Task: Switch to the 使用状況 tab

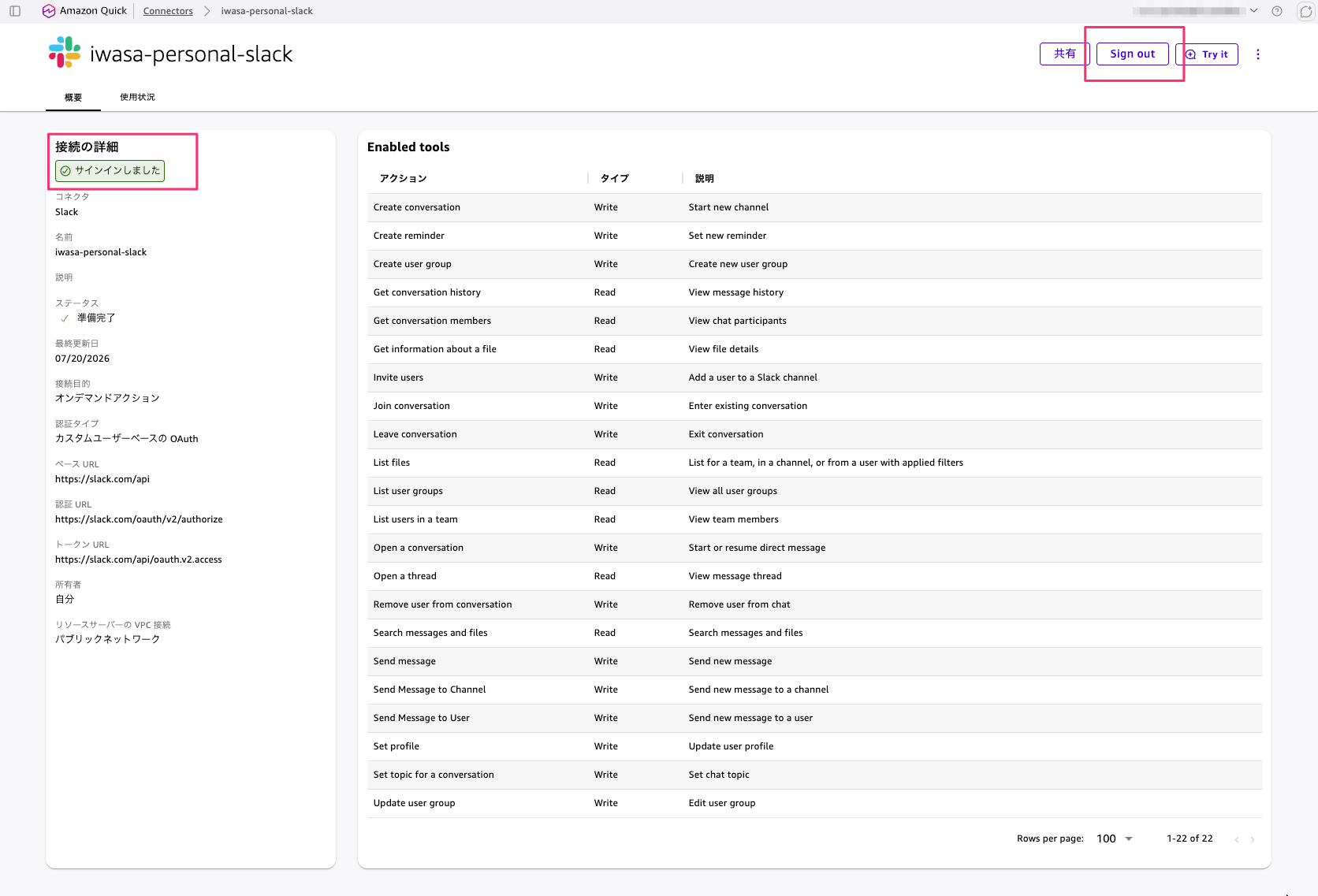Action: click(x=137, y=97)
